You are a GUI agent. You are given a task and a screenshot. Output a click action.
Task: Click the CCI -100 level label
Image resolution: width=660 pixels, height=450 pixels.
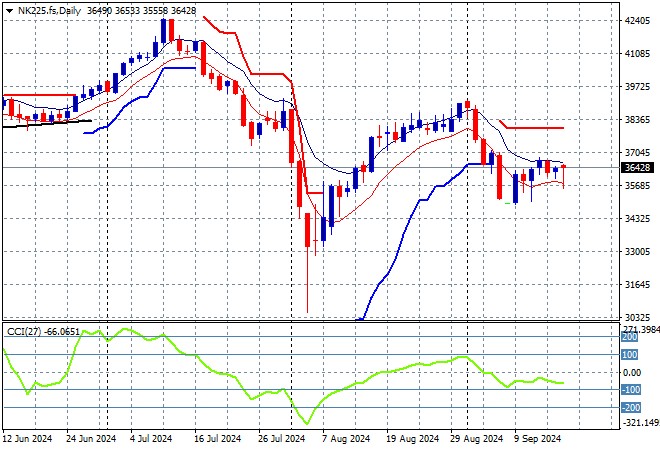pyautogui.click(x=631, y=390)
